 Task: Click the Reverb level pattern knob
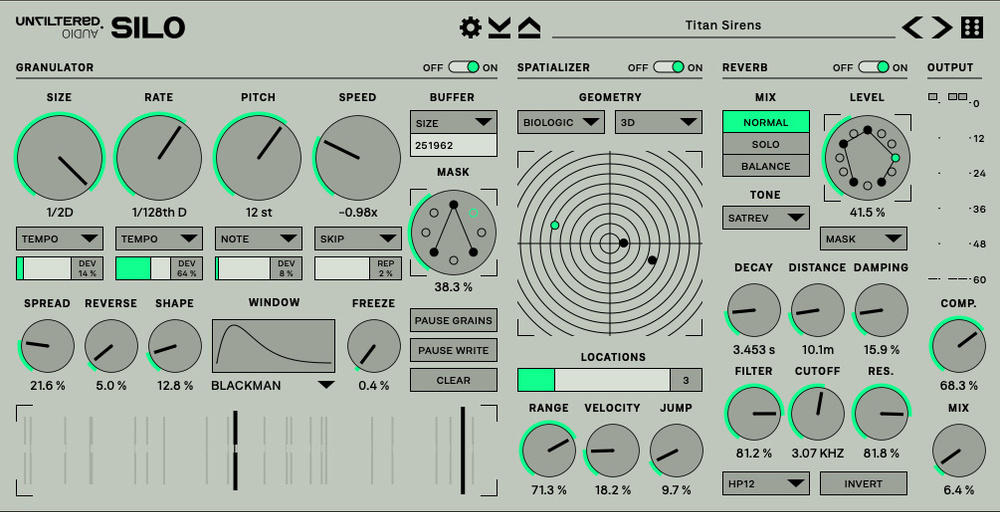coord(866,157)
